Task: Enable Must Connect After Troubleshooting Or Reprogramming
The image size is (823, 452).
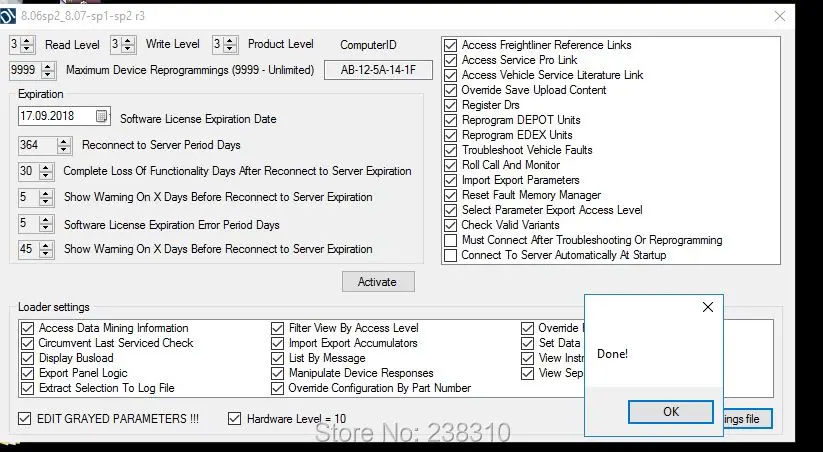Action: [450, 240]
